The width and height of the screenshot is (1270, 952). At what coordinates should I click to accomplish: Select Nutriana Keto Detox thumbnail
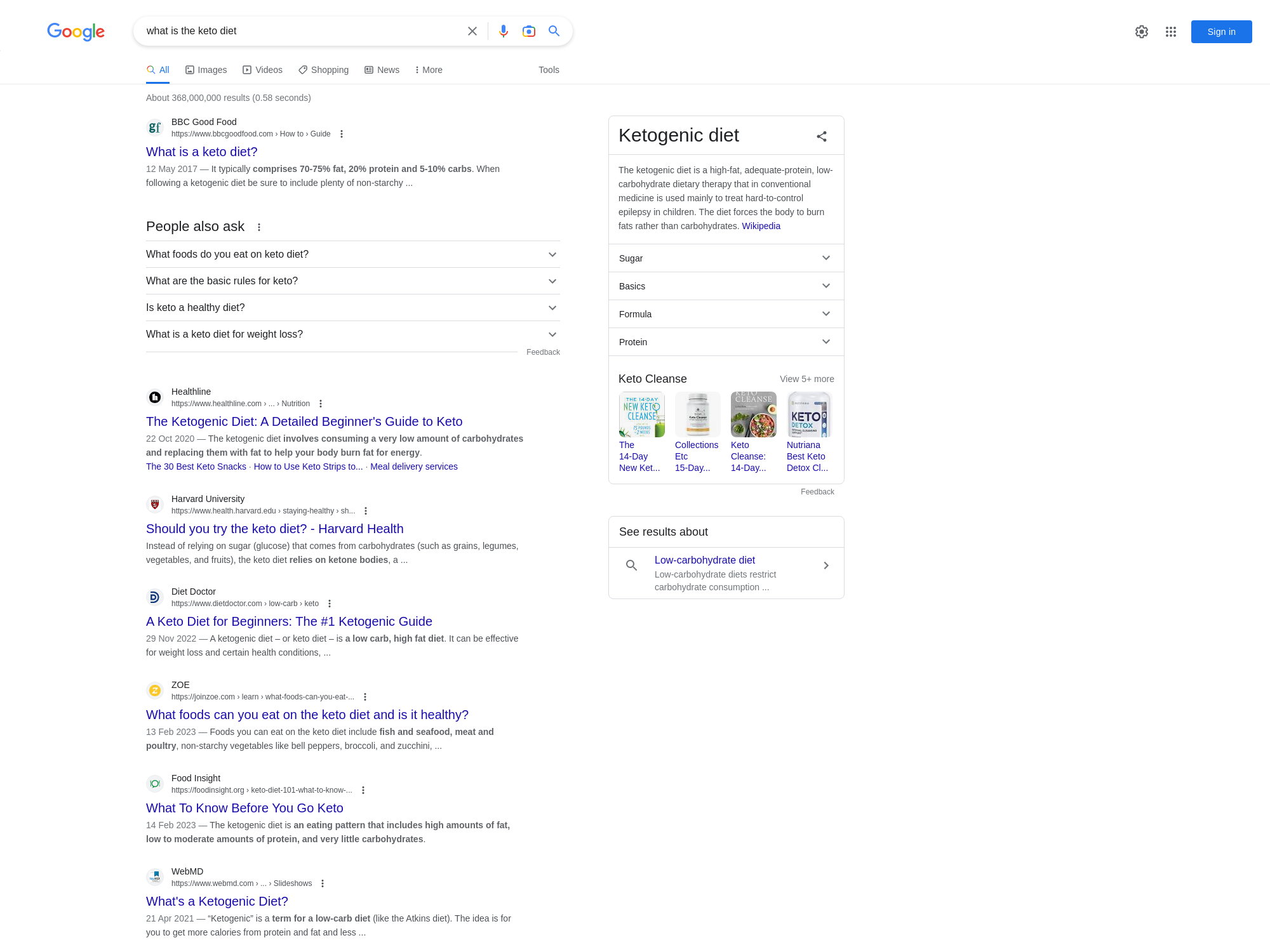809,414
